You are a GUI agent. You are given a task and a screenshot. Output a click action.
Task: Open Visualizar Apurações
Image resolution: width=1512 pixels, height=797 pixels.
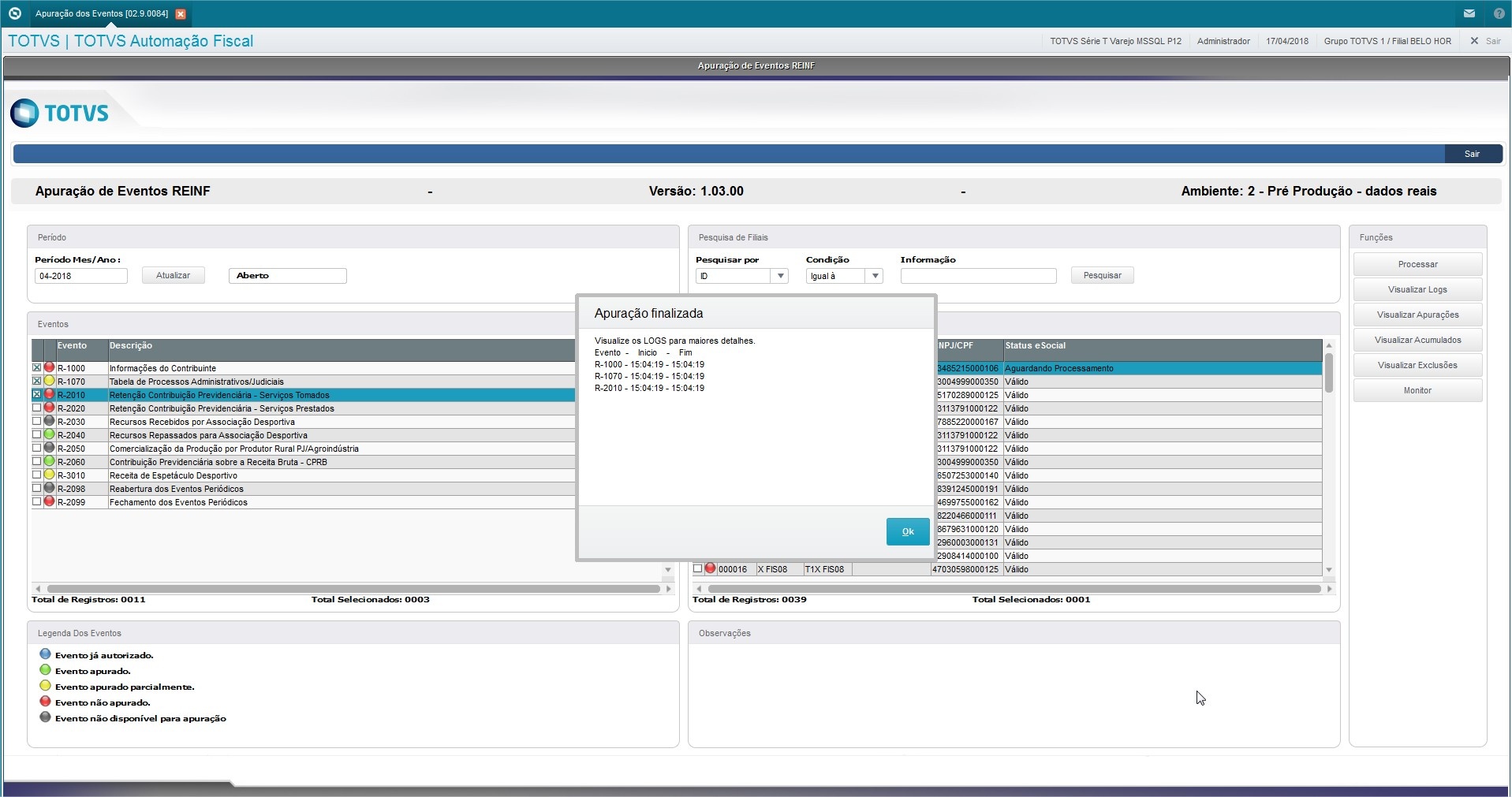[x=1417, y=315]
